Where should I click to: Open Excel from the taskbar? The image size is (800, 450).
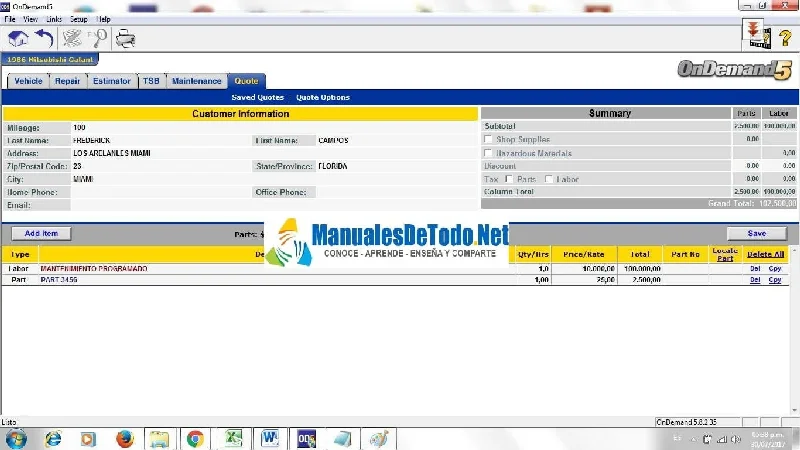click(233, 438)
